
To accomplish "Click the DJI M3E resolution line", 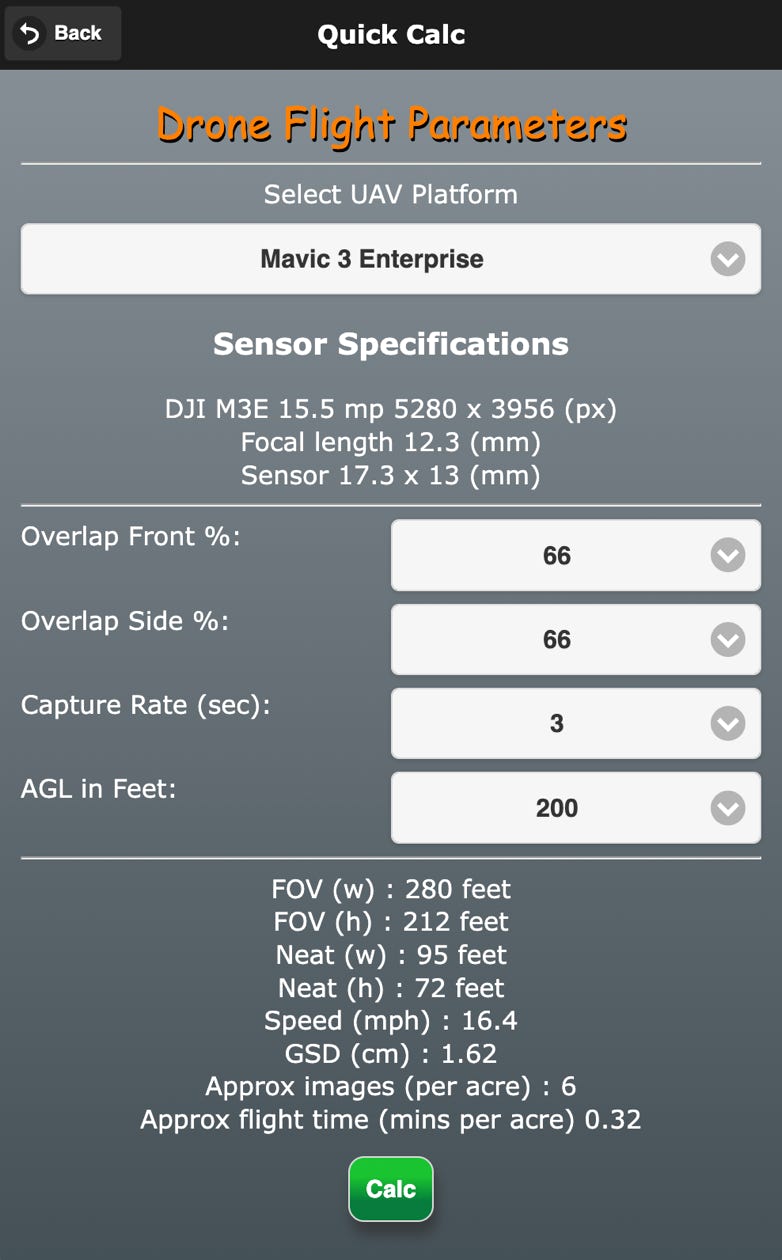I will pos(391,409).
